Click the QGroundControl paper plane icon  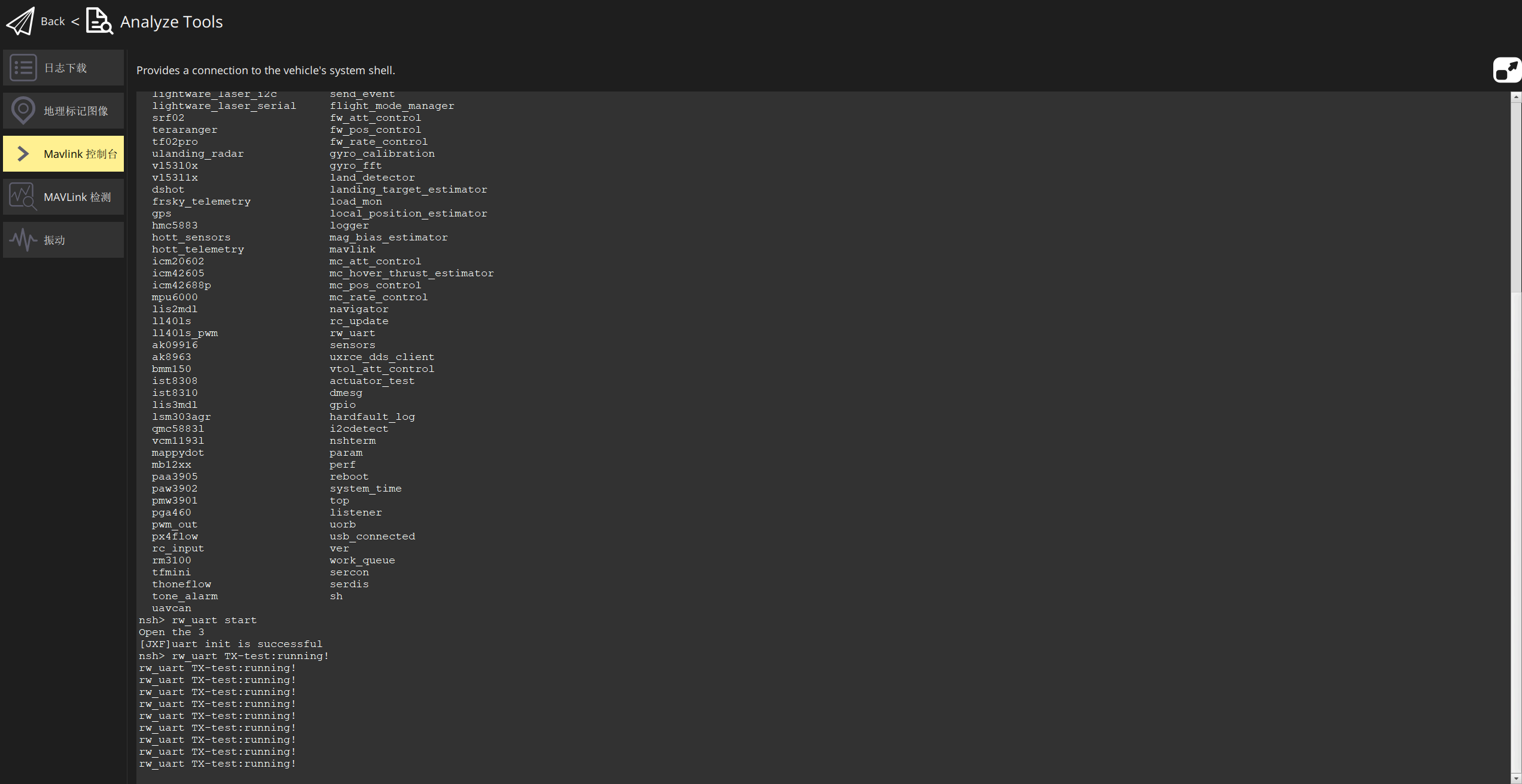tap(20, 22)
